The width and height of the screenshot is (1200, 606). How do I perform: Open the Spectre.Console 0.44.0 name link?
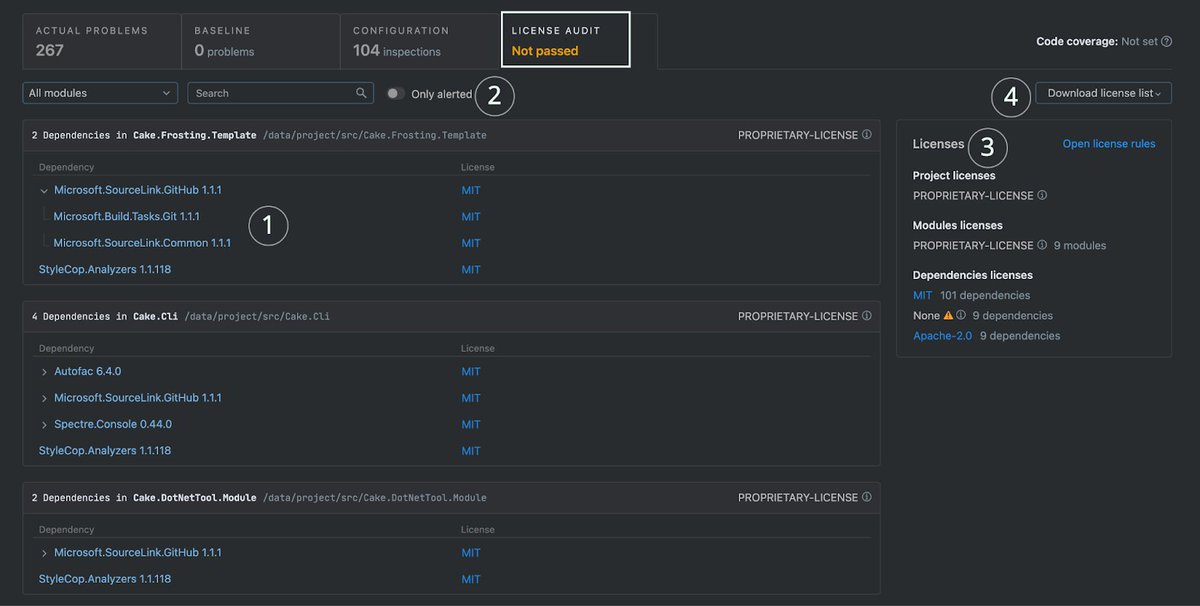113,424
